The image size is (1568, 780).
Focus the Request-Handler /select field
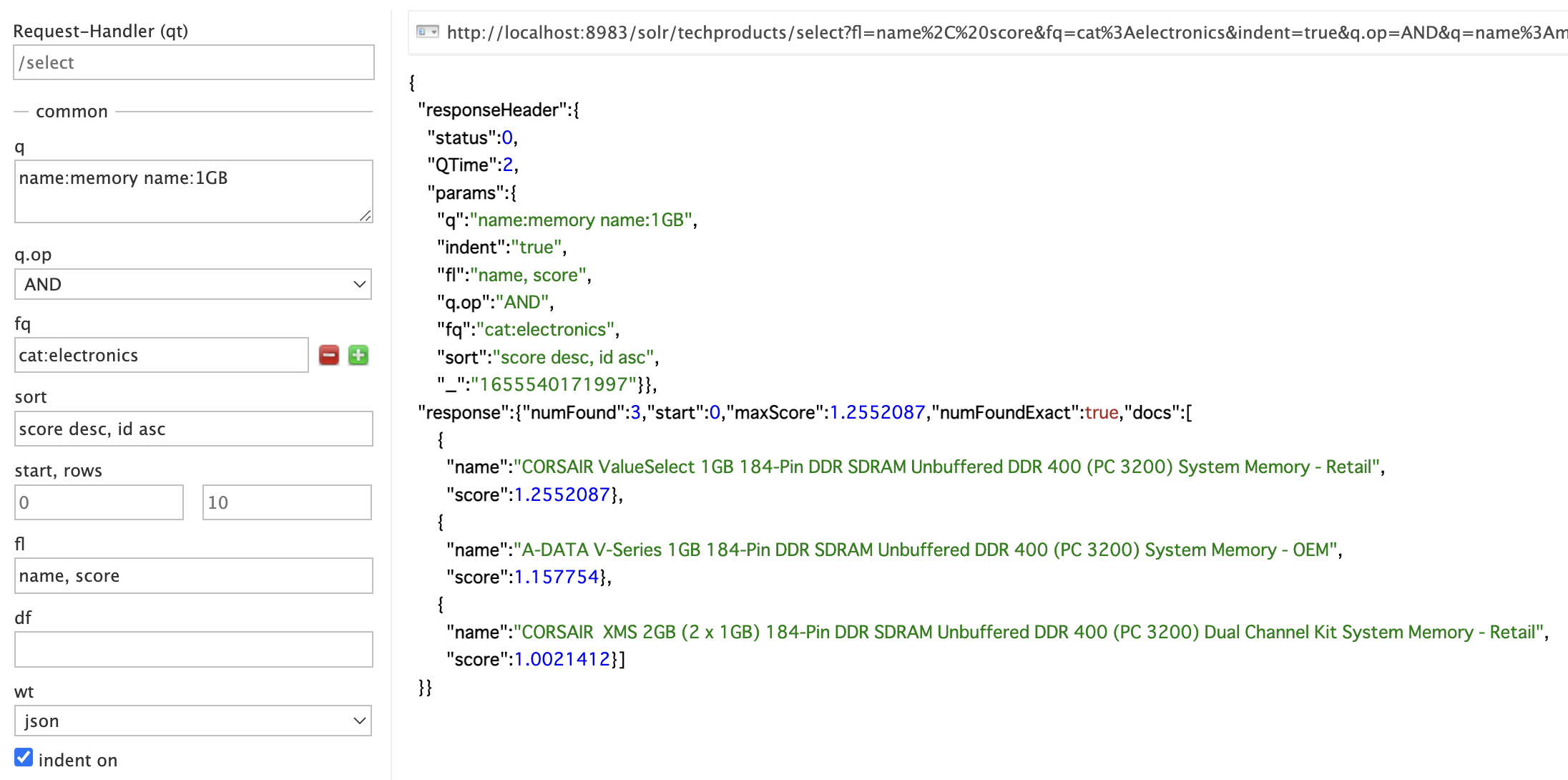click(x=193, y=63)
